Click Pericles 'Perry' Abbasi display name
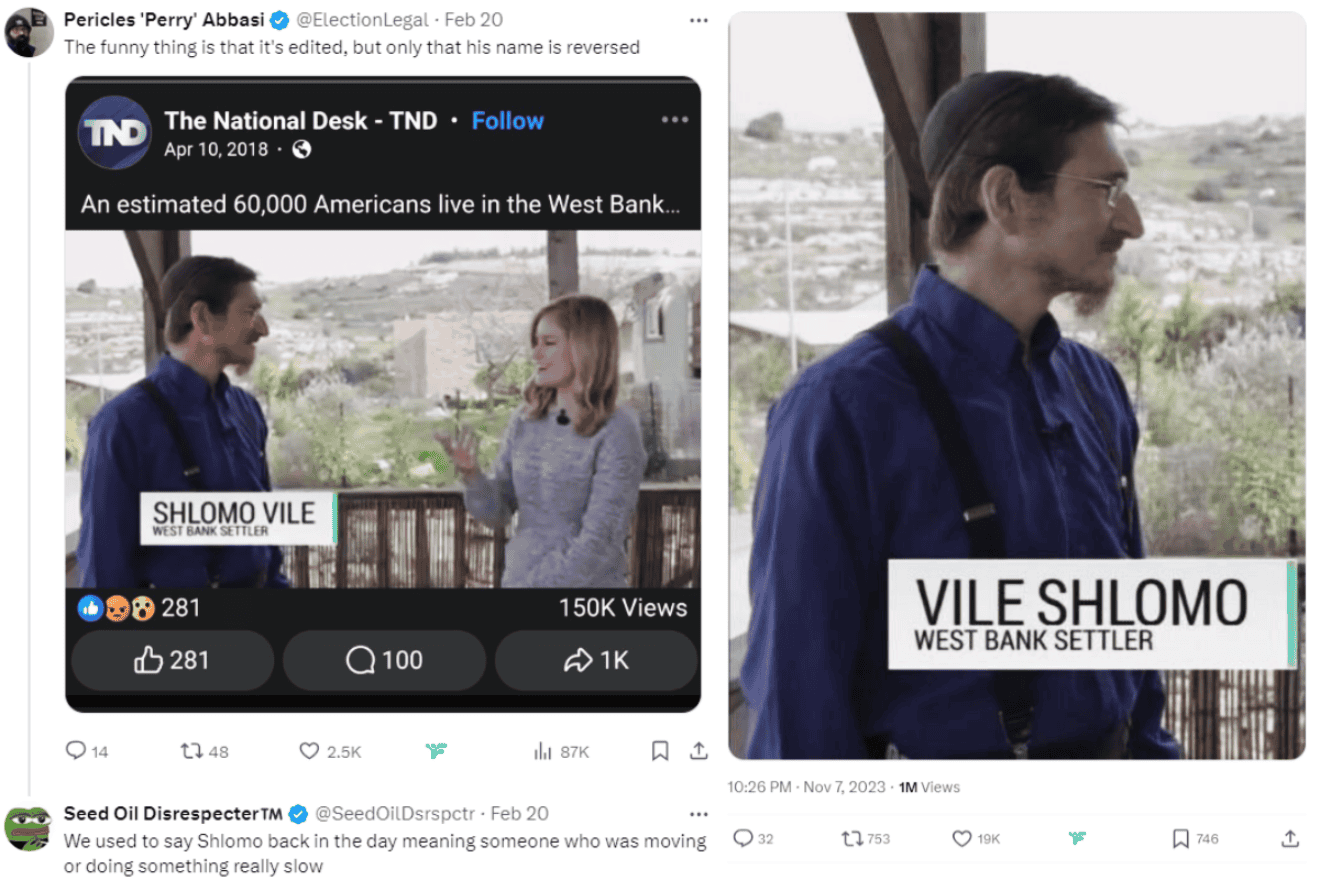 coord(165,20)
